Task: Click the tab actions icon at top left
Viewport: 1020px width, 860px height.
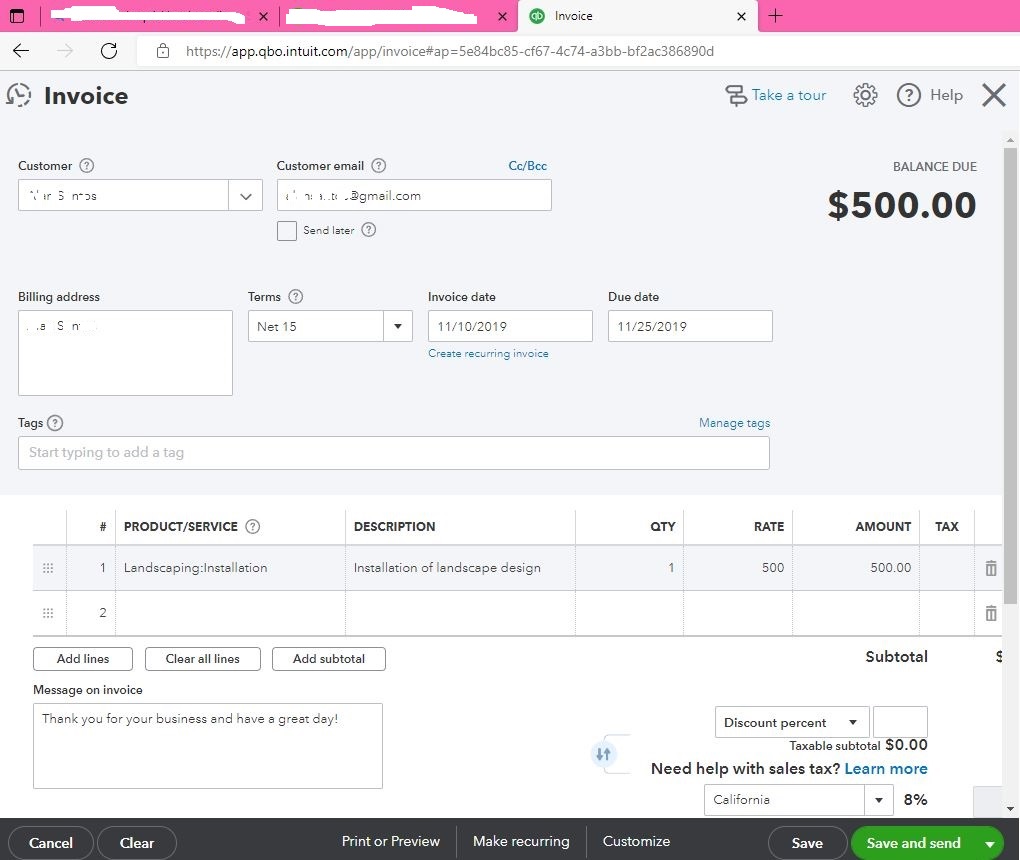Action: (18, 16)
